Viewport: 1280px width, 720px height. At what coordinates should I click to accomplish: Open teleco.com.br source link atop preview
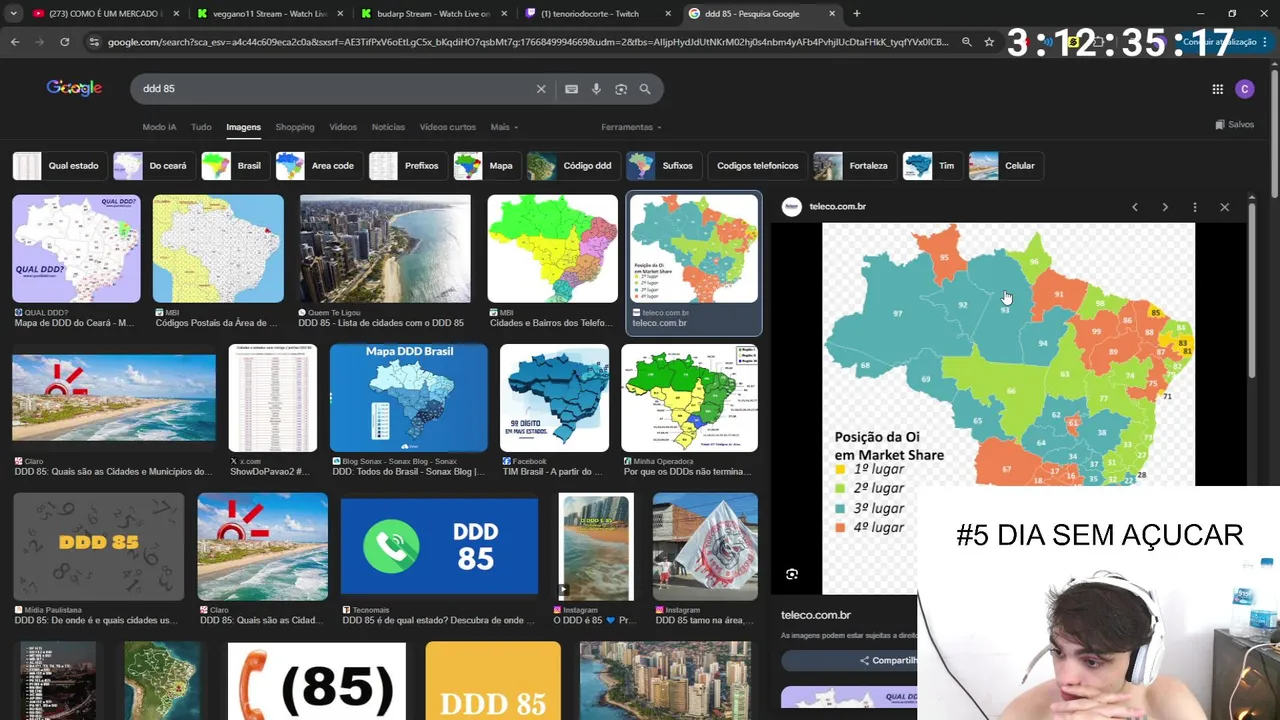point(825,207)
